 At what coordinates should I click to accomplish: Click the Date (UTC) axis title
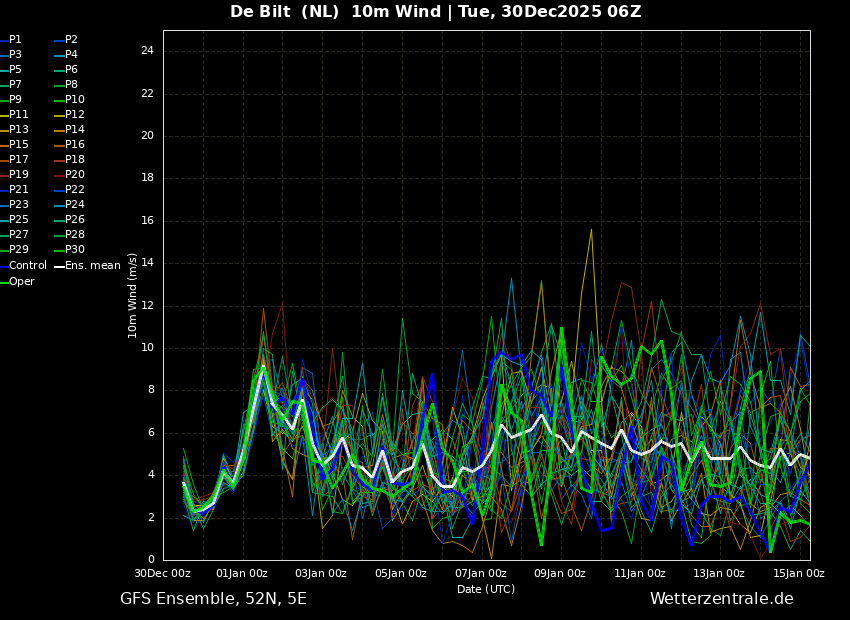[486, 589]
